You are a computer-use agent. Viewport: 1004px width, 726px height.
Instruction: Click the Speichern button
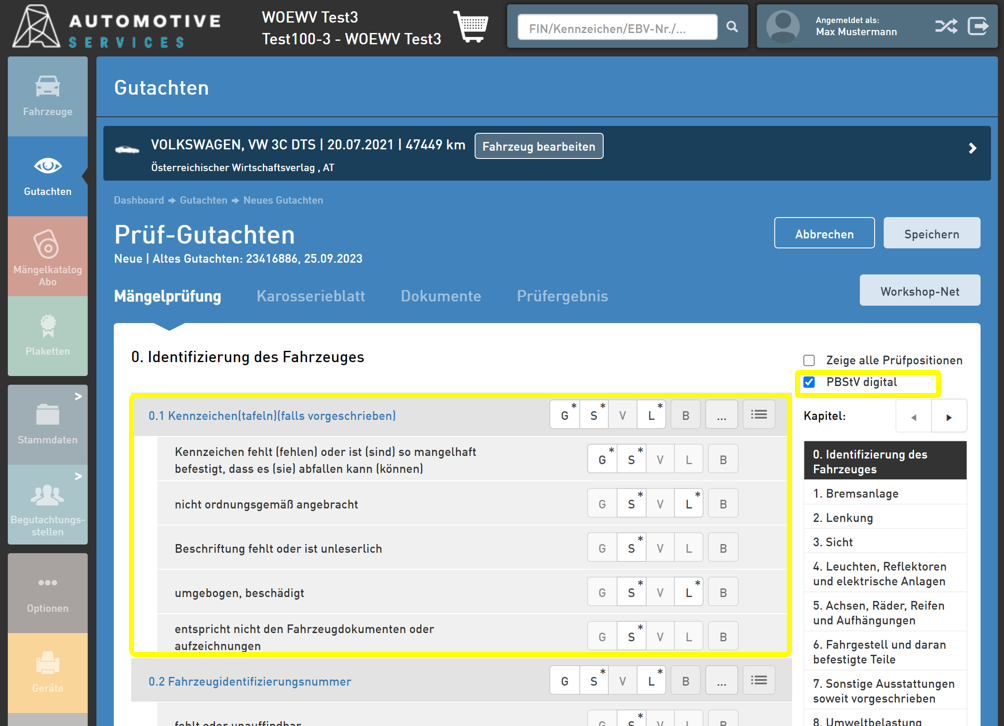(931, 234)
